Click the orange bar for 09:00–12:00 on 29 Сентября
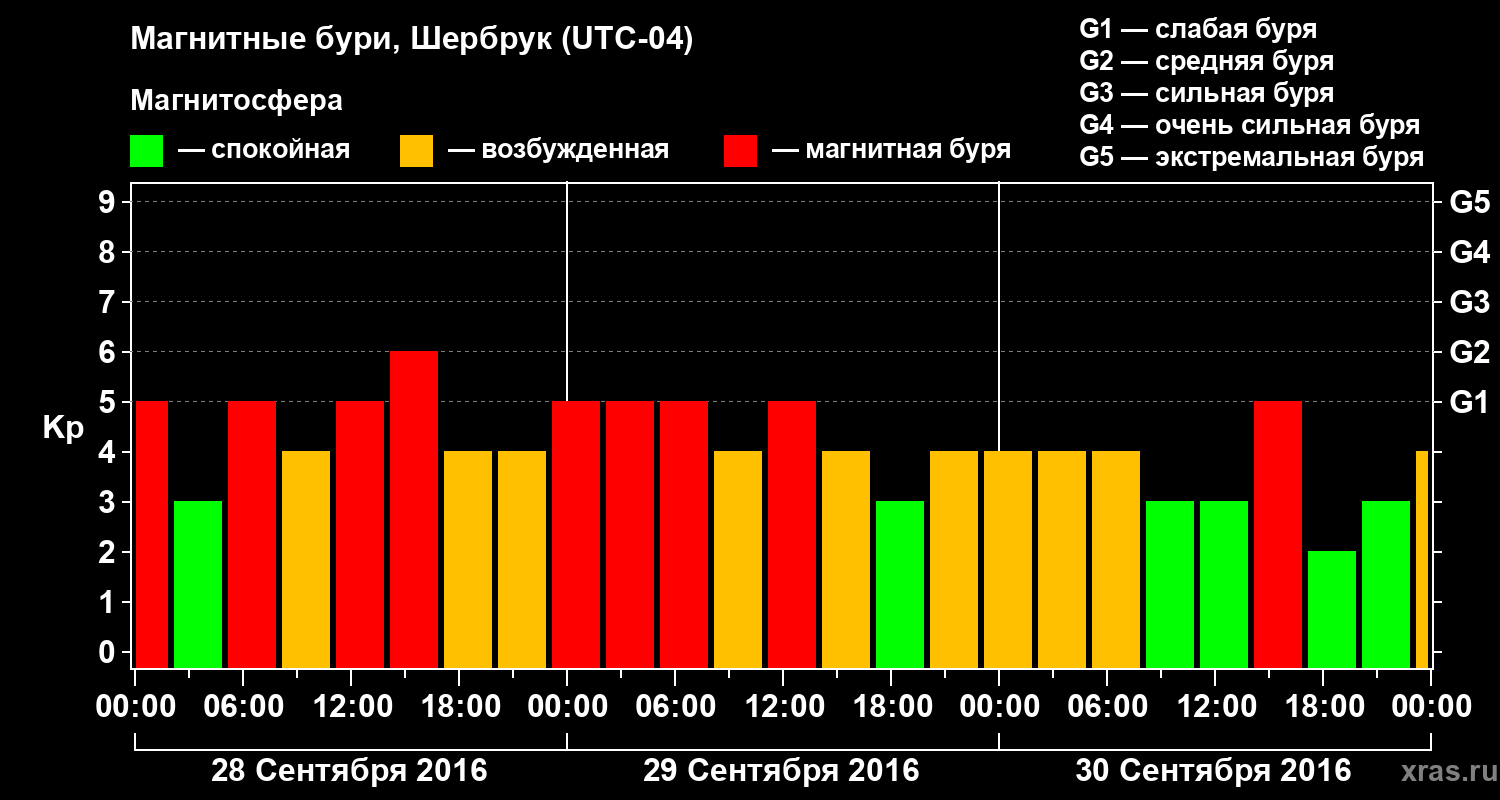This screenshot has height=800, width=1500. [x=738, y=560]
